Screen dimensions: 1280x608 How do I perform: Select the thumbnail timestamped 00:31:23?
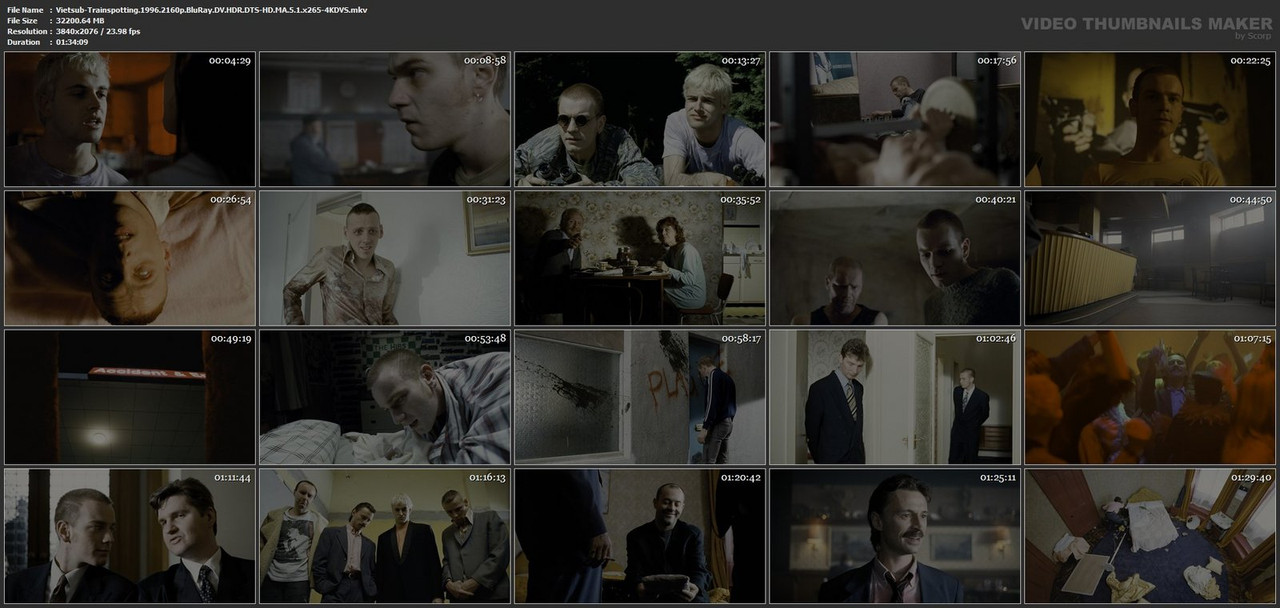(385, 258)
